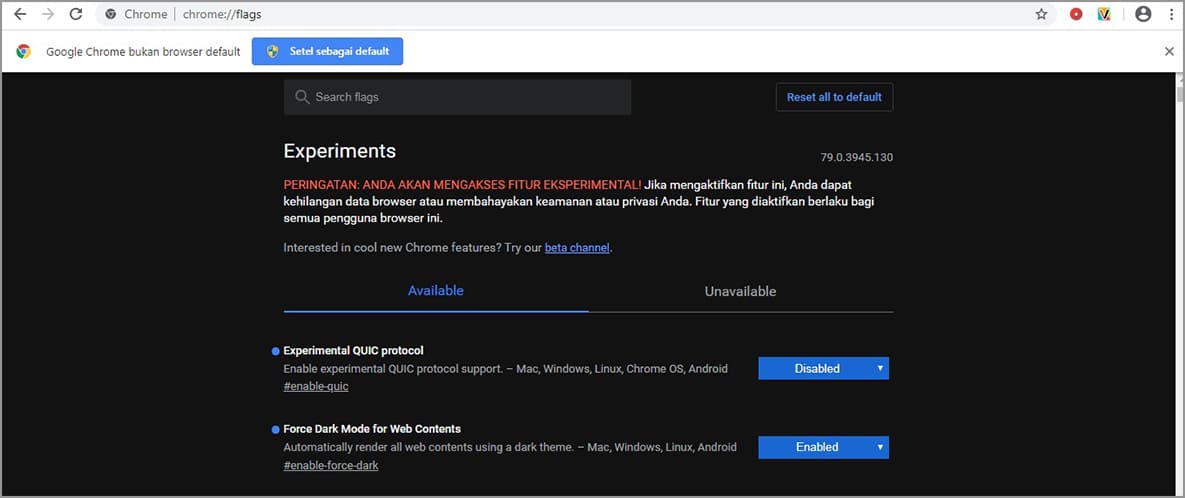Image resolution: width=1185 pixels, height=498 pixels.
Task: Open the red extension icon in toolbar
Action: pyautogui.click(x=1076, y=15)
